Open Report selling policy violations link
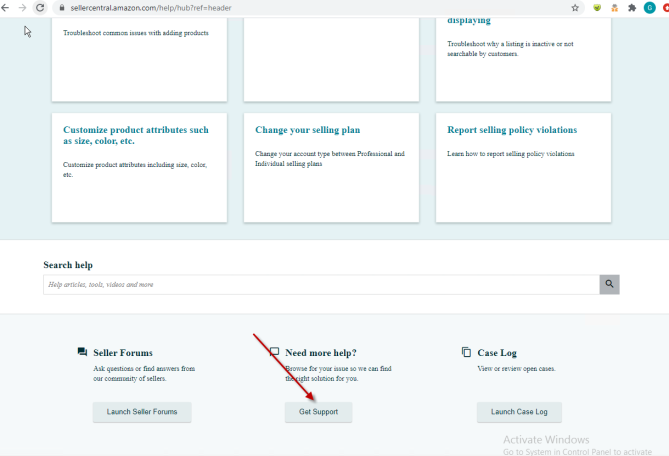Viewport: 669px width, 456px height. [512, 130]
